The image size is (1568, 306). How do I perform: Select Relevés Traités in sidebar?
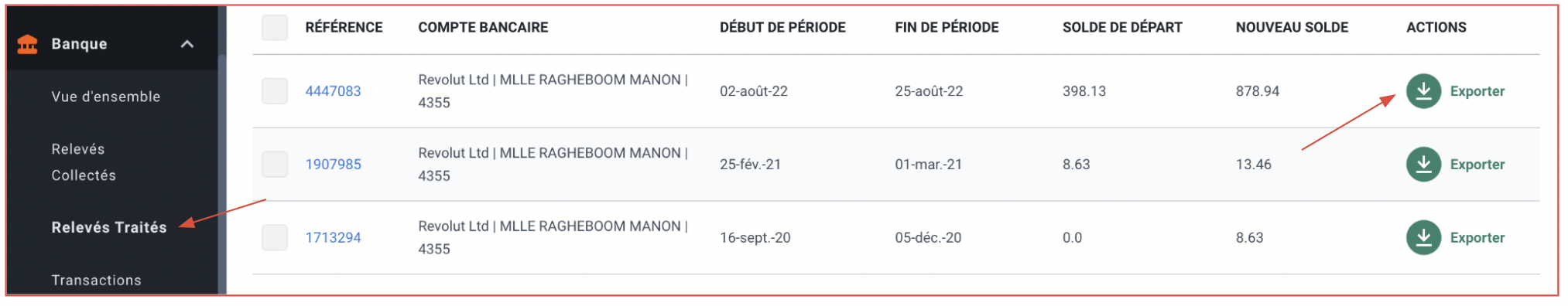coord(109,227)
